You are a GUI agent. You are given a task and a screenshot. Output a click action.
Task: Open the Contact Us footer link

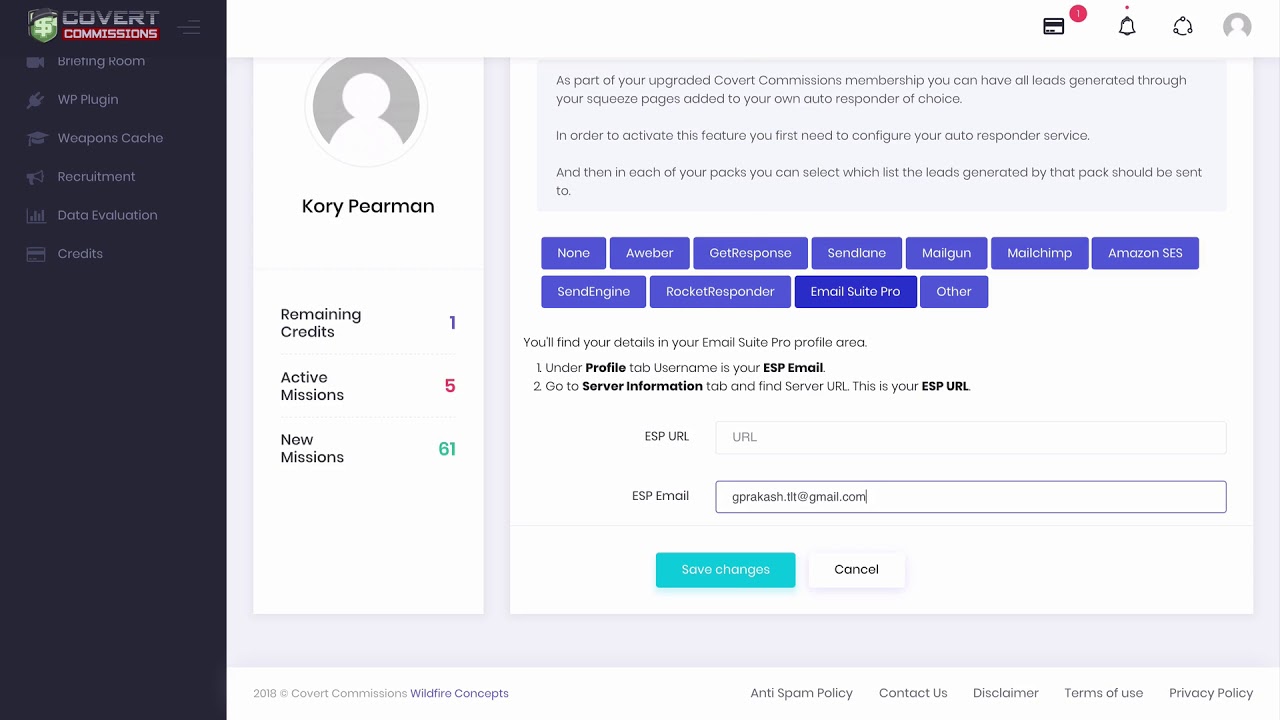coord(913,693)
